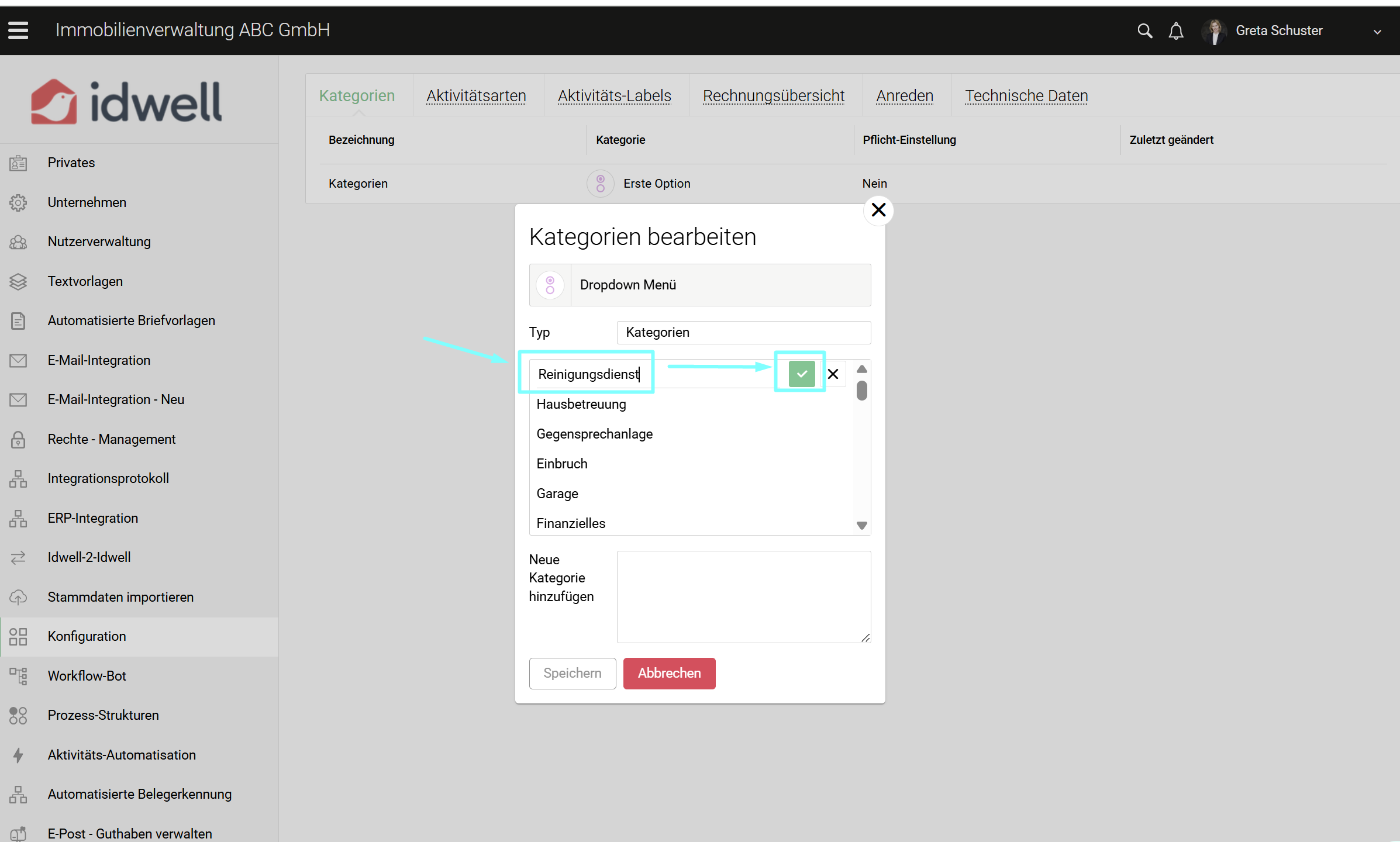Click the search magnifier icon
The height and width of the screenshot is (842, 1400).
(x=1144, y=31)
